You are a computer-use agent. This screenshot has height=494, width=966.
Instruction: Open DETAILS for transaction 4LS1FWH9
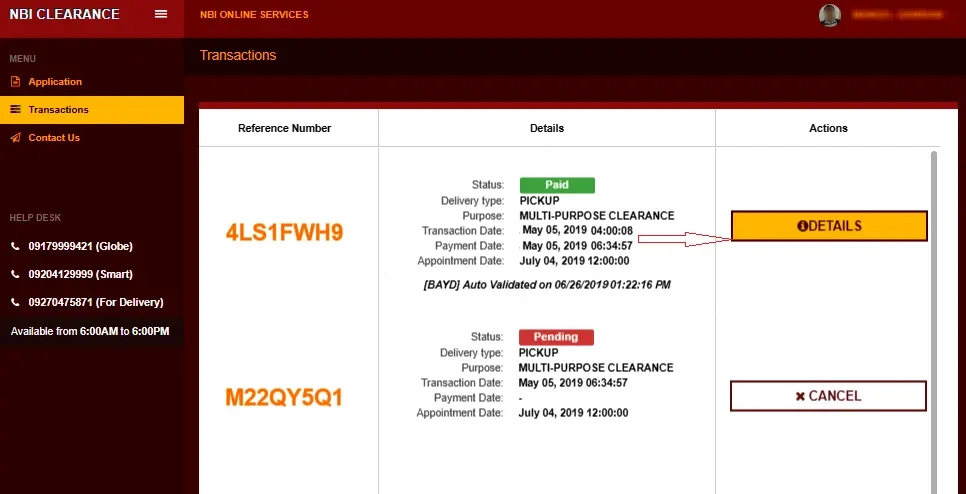tap(829, 226)
